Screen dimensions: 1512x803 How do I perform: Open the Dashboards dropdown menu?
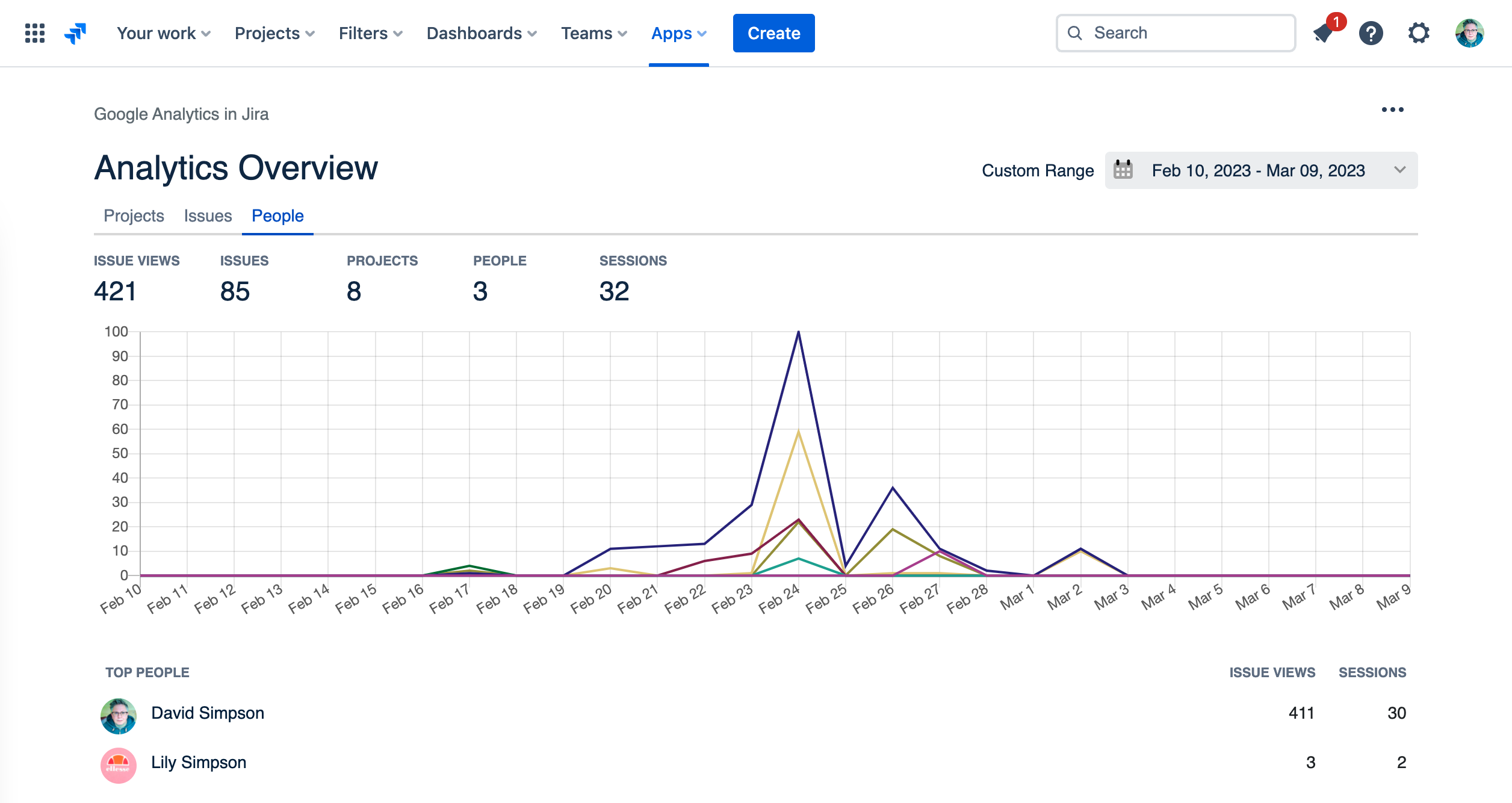pyautogui.click(x=481, y=33)
